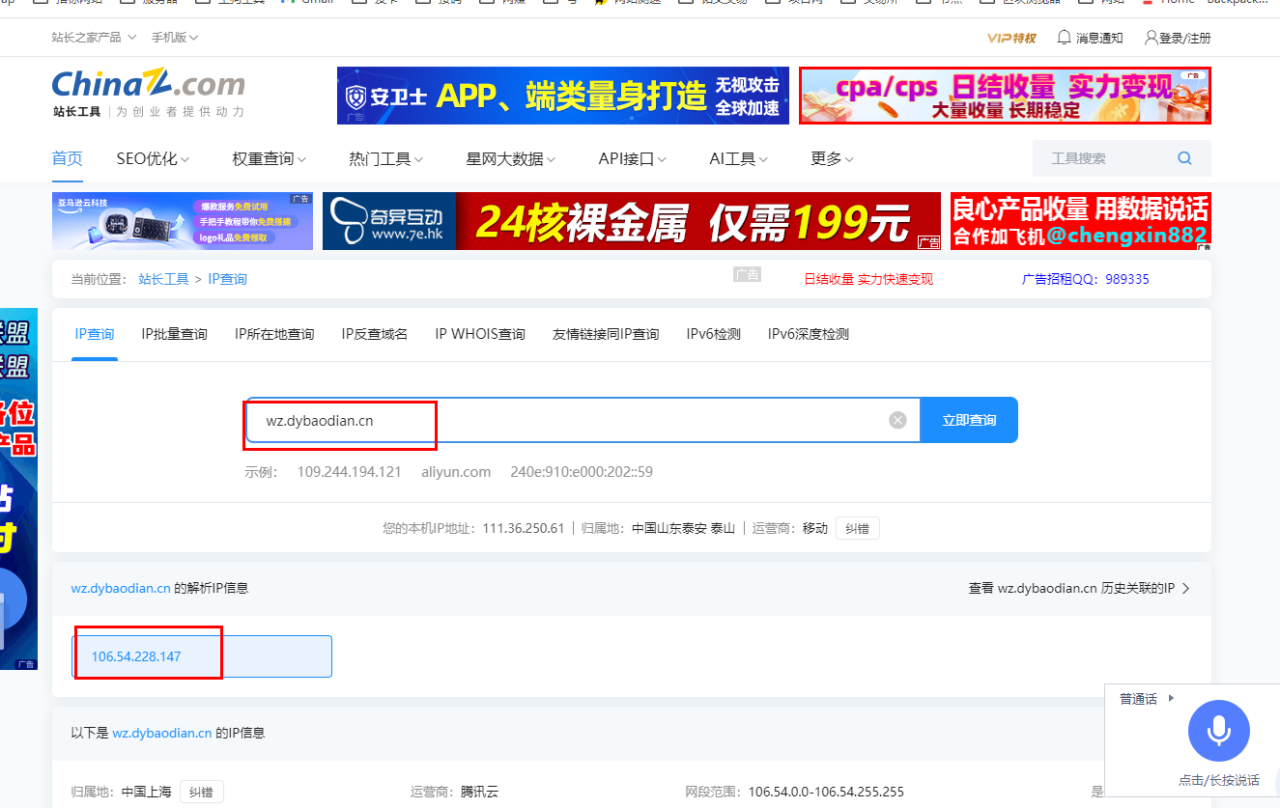Screen dimensions: 1280x808
Task: Open 查看 wz.dybaodian.cn 历史关联的IP link
Action: tap(1079, 588)
